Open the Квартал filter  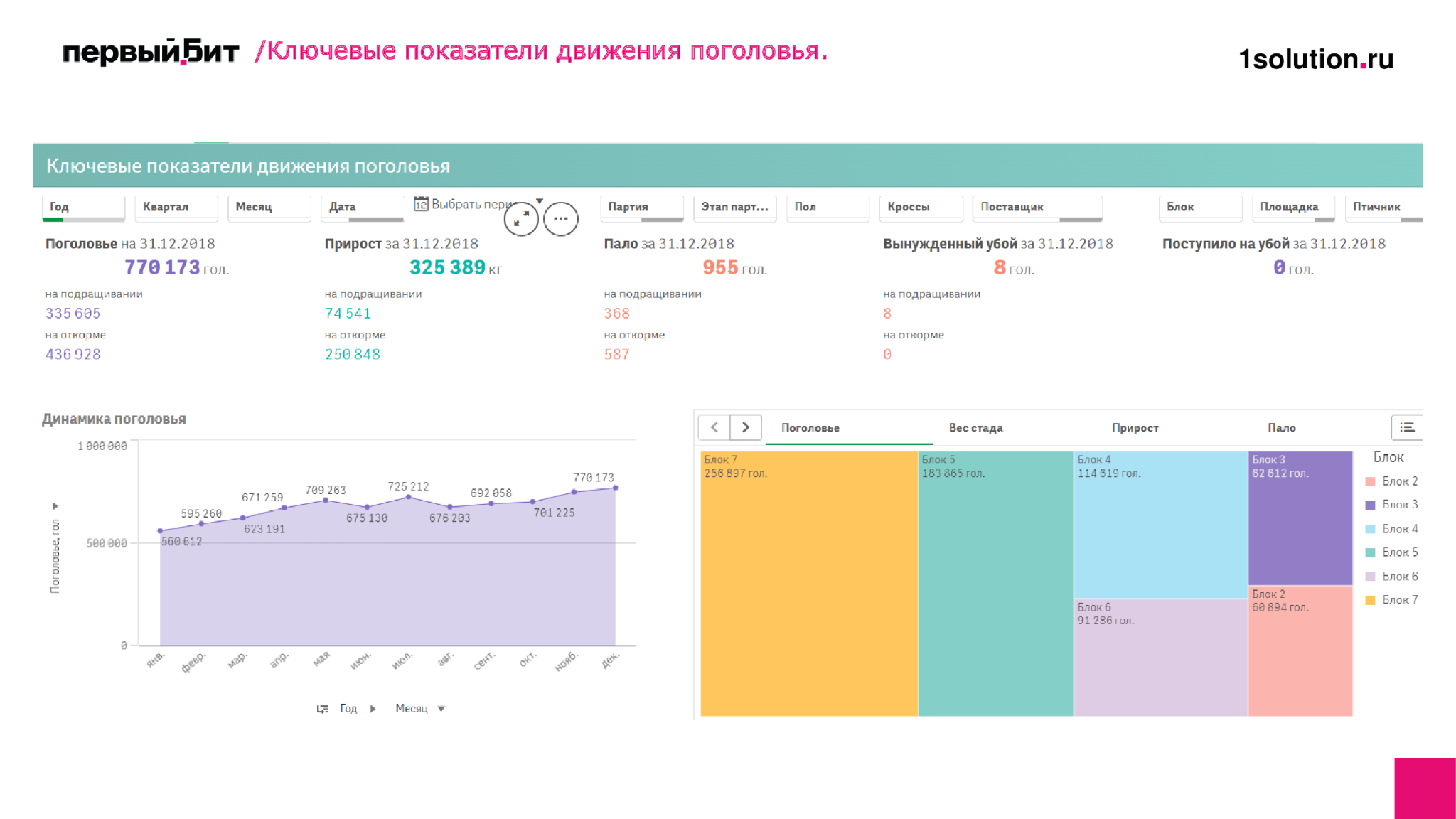click(x=176, y=208)
